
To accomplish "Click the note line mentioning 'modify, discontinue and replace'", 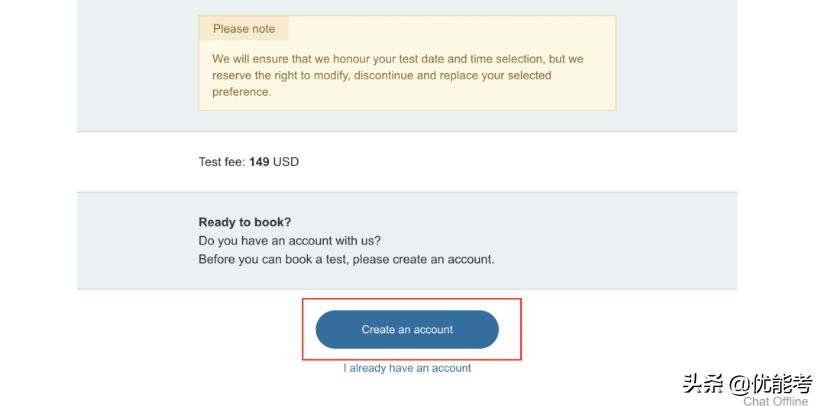I will (381, 75).
